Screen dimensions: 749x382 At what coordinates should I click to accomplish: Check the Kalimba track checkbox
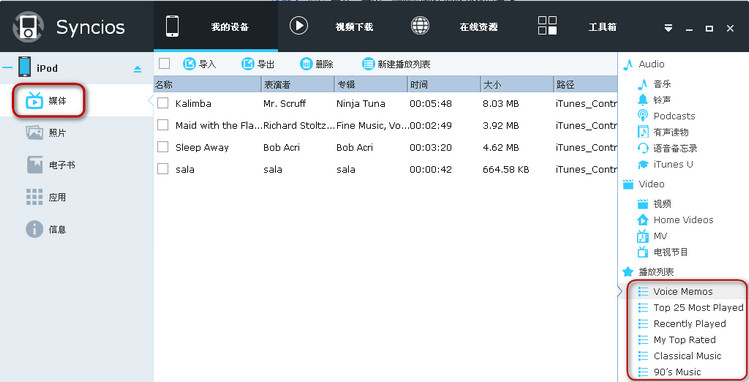[x=163, y=103]
